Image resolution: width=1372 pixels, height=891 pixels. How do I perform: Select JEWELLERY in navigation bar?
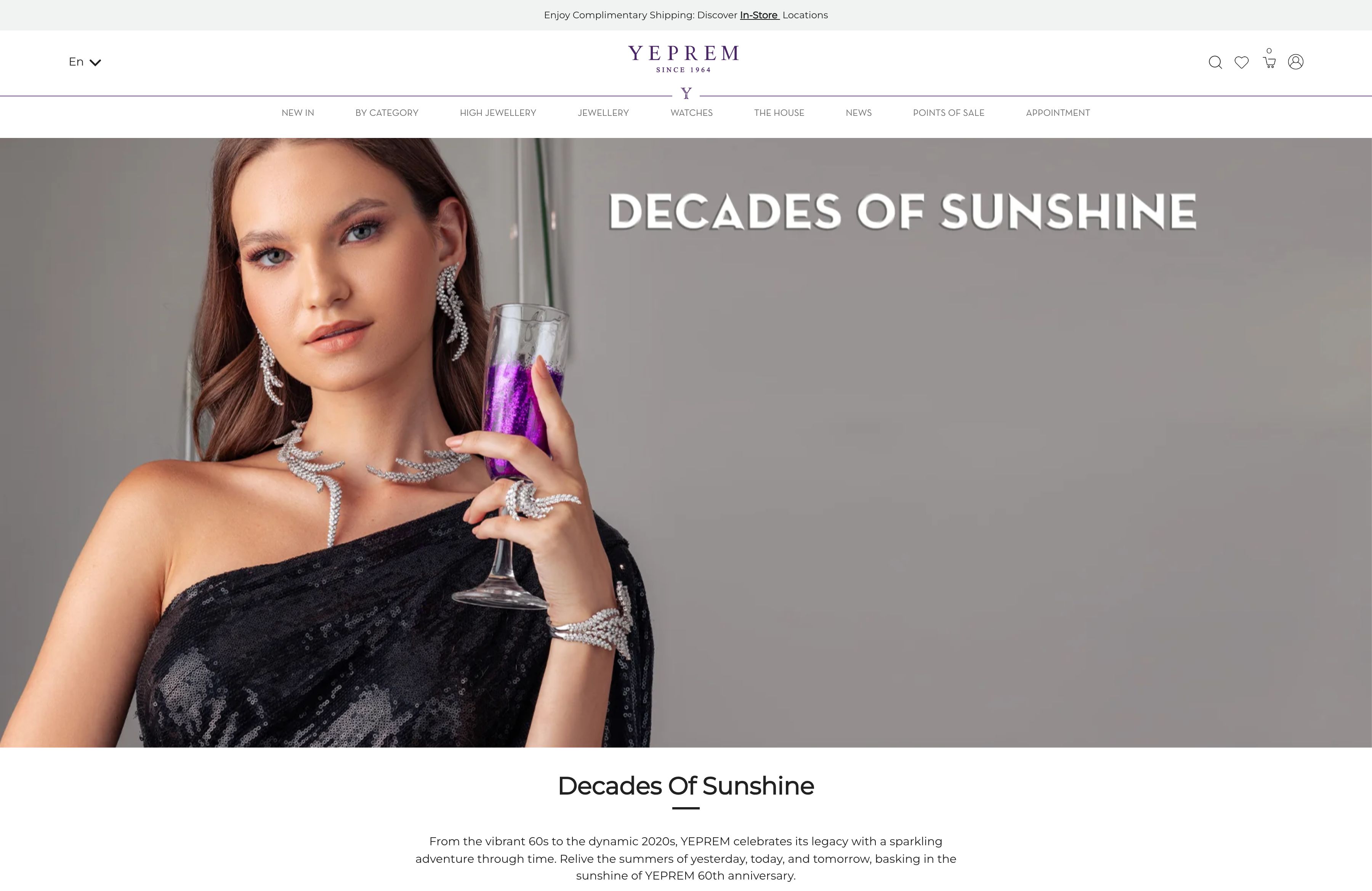coord(603,113)
